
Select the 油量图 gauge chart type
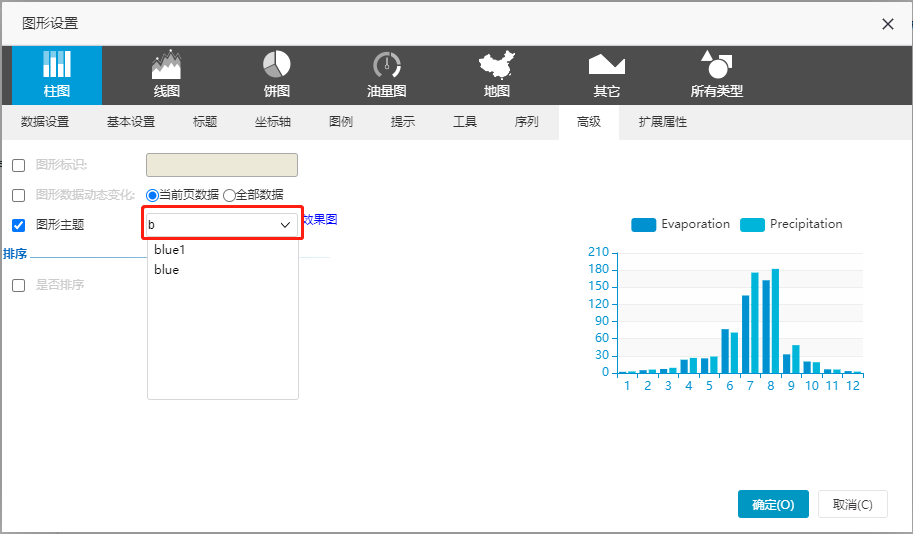click(x=387, y=75)
